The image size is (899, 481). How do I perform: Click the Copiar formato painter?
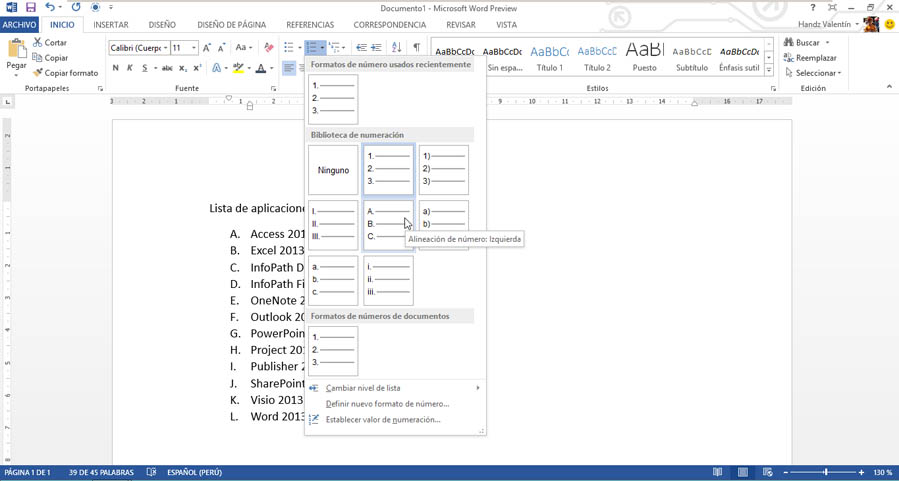[x=65, y=73]
